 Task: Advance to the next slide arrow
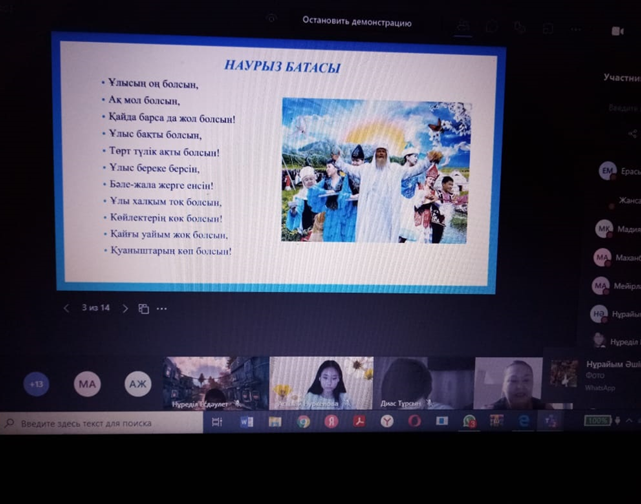click(x=125, y=308)
